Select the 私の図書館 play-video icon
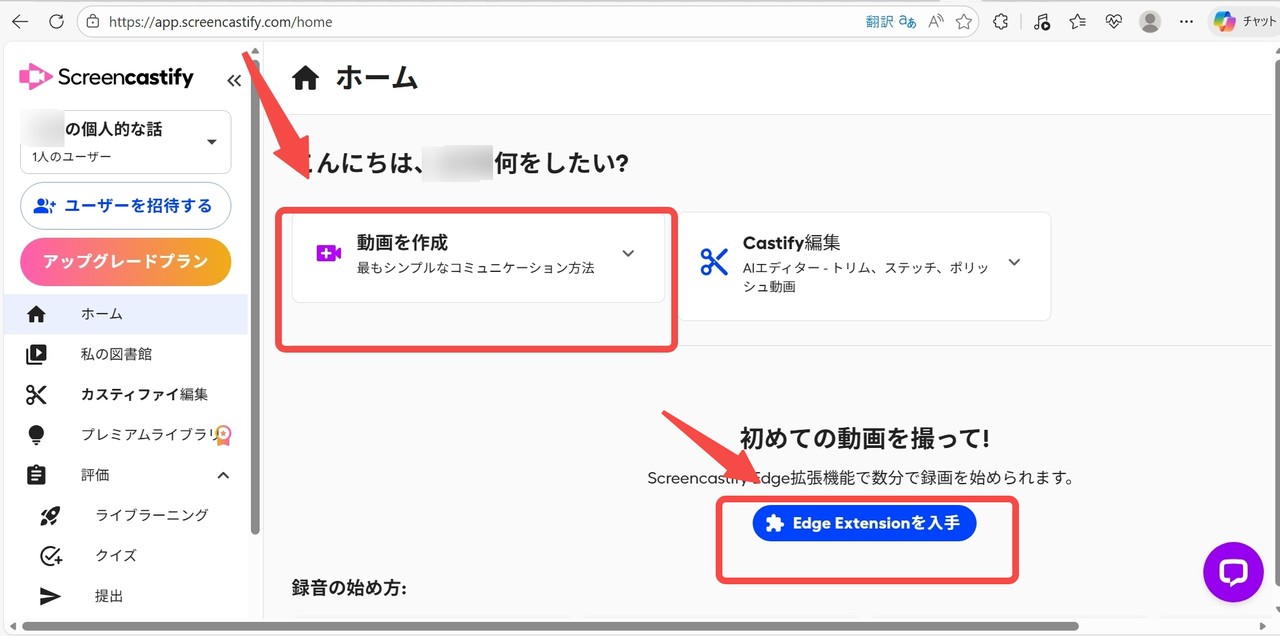 (36, 353)
